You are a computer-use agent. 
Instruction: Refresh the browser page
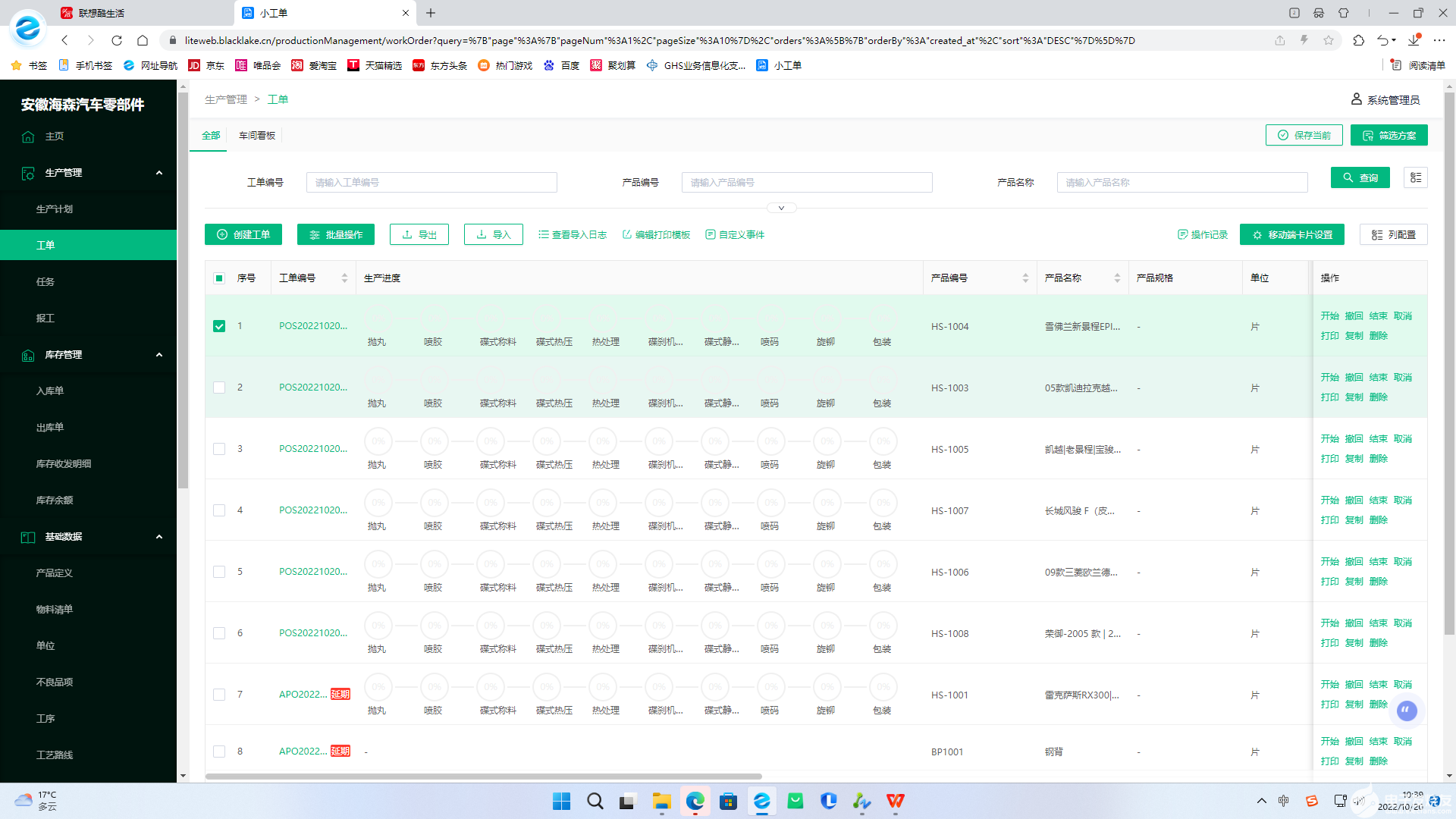[117, 40]
